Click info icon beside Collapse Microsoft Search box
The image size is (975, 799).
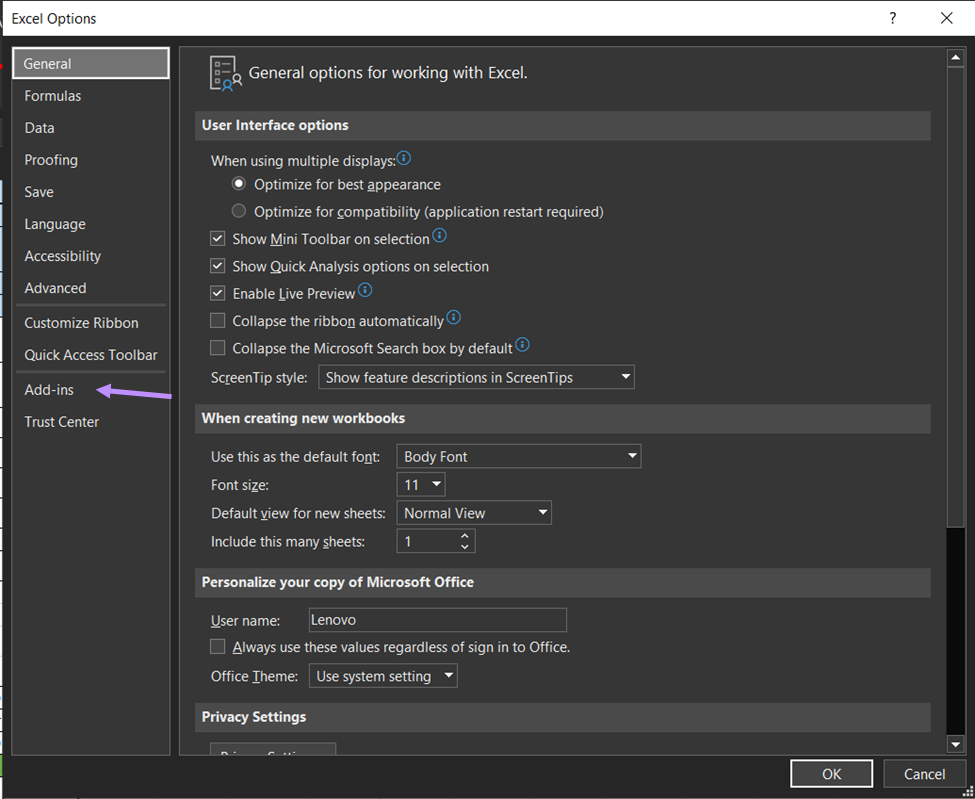[x=522, y=344]
